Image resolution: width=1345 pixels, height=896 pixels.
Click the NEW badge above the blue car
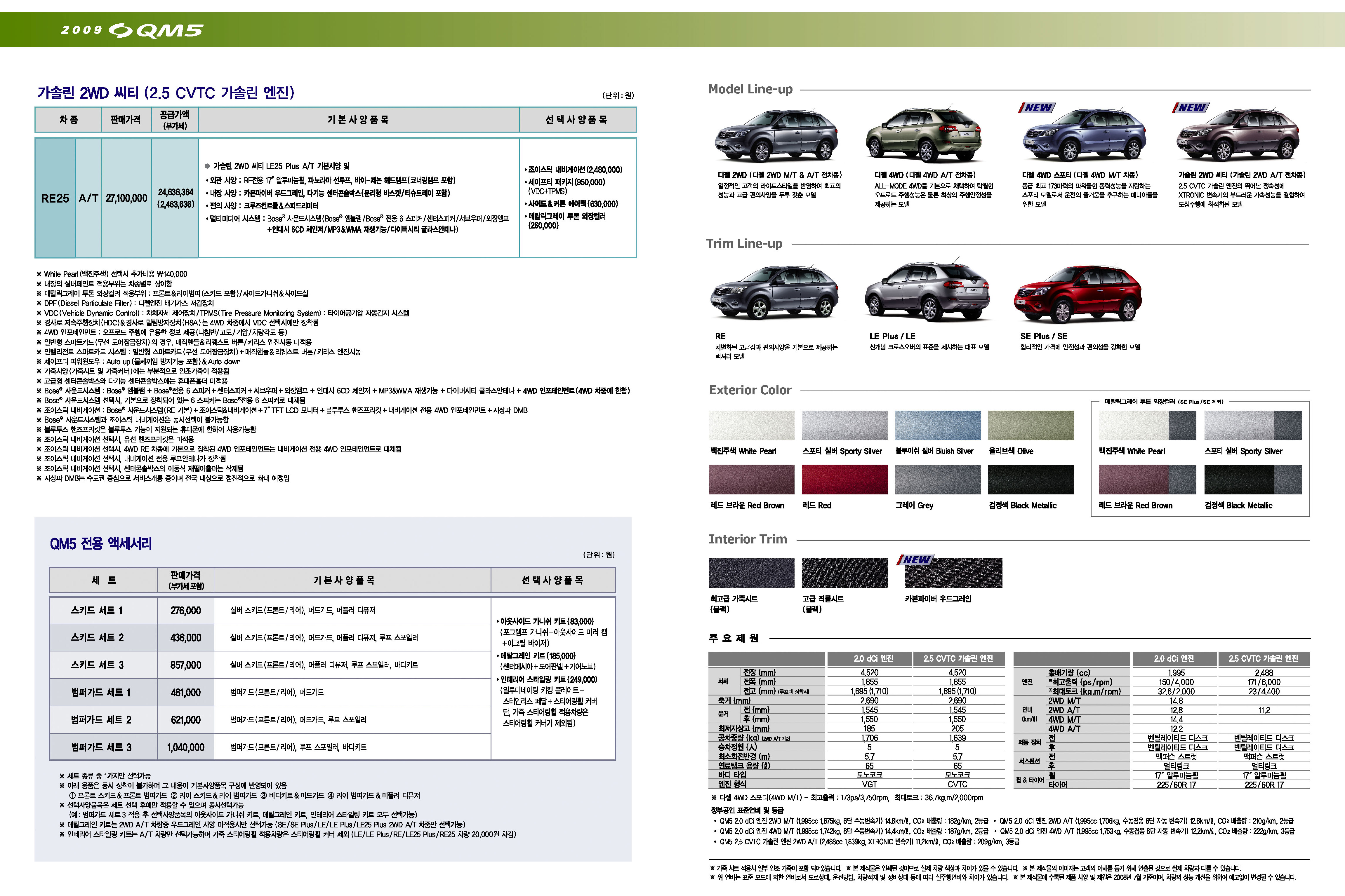[1037, 107]
